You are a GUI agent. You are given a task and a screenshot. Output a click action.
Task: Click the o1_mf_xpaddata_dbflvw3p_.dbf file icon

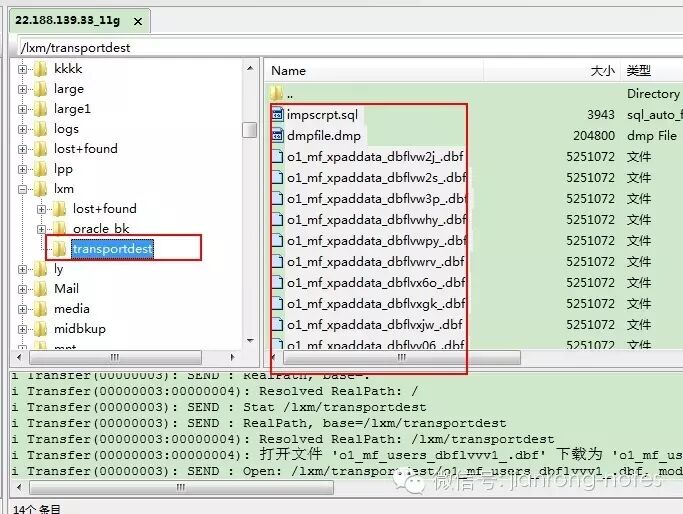(277, 198)
